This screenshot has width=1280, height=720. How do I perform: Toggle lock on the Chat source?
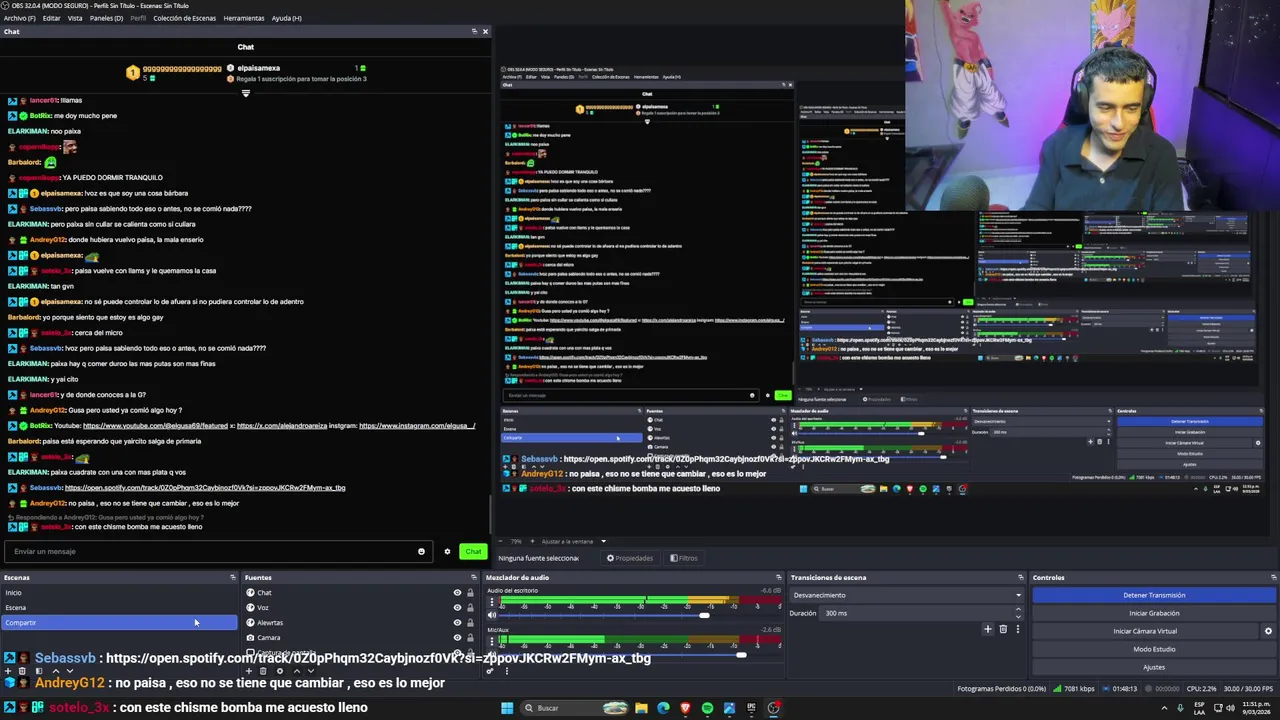pos(470,592)
